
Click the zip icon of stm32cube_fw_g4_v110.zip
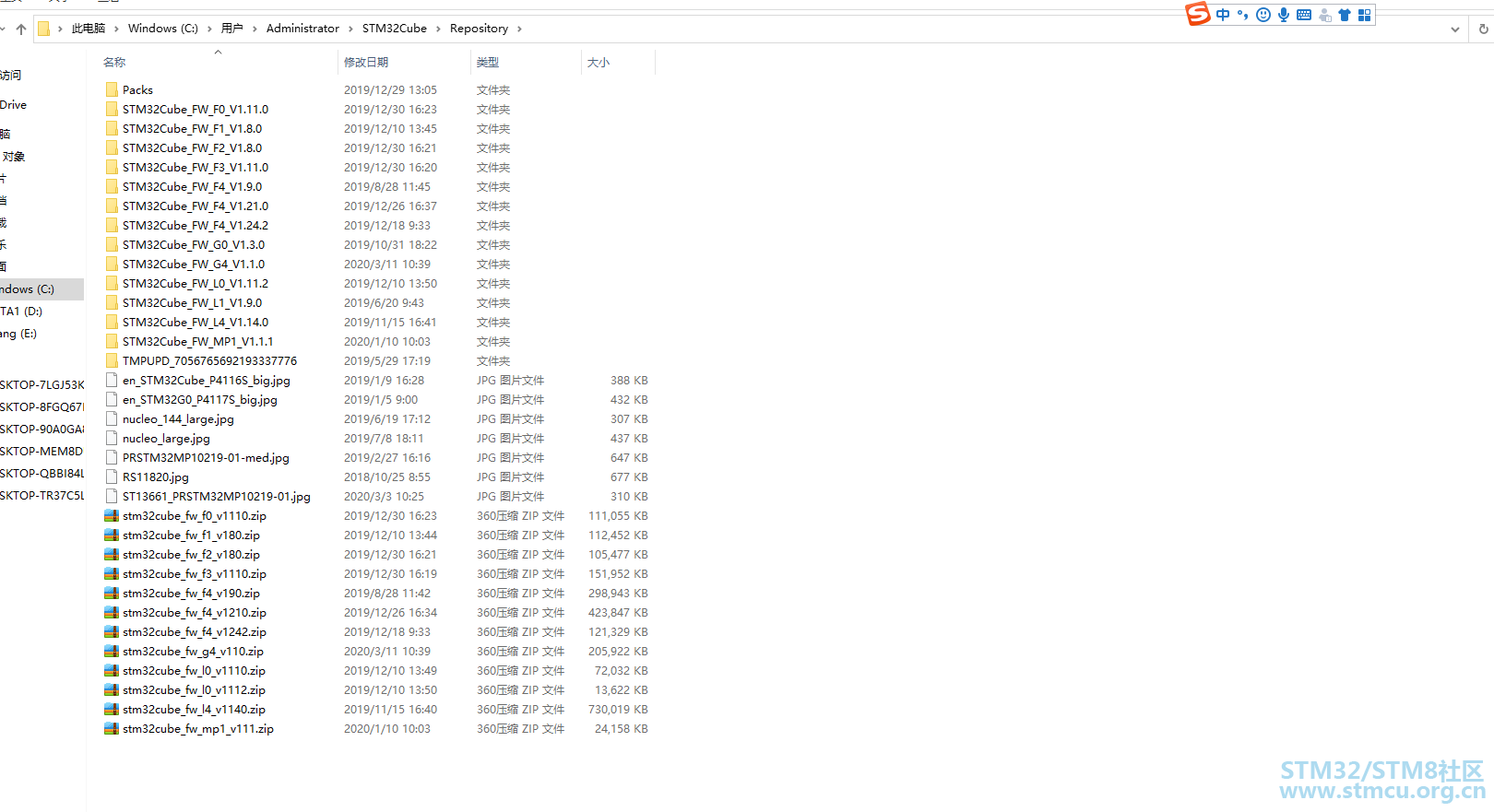click(112, 651)
